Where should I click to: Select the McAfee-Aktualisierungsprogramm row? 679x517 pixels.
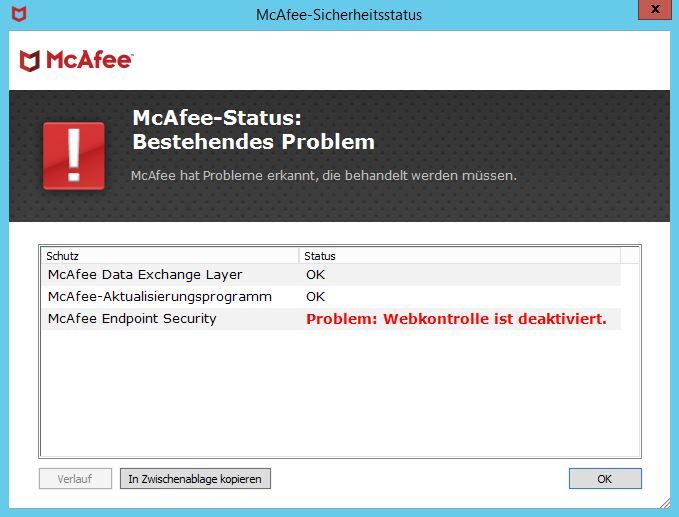point(160,297)
